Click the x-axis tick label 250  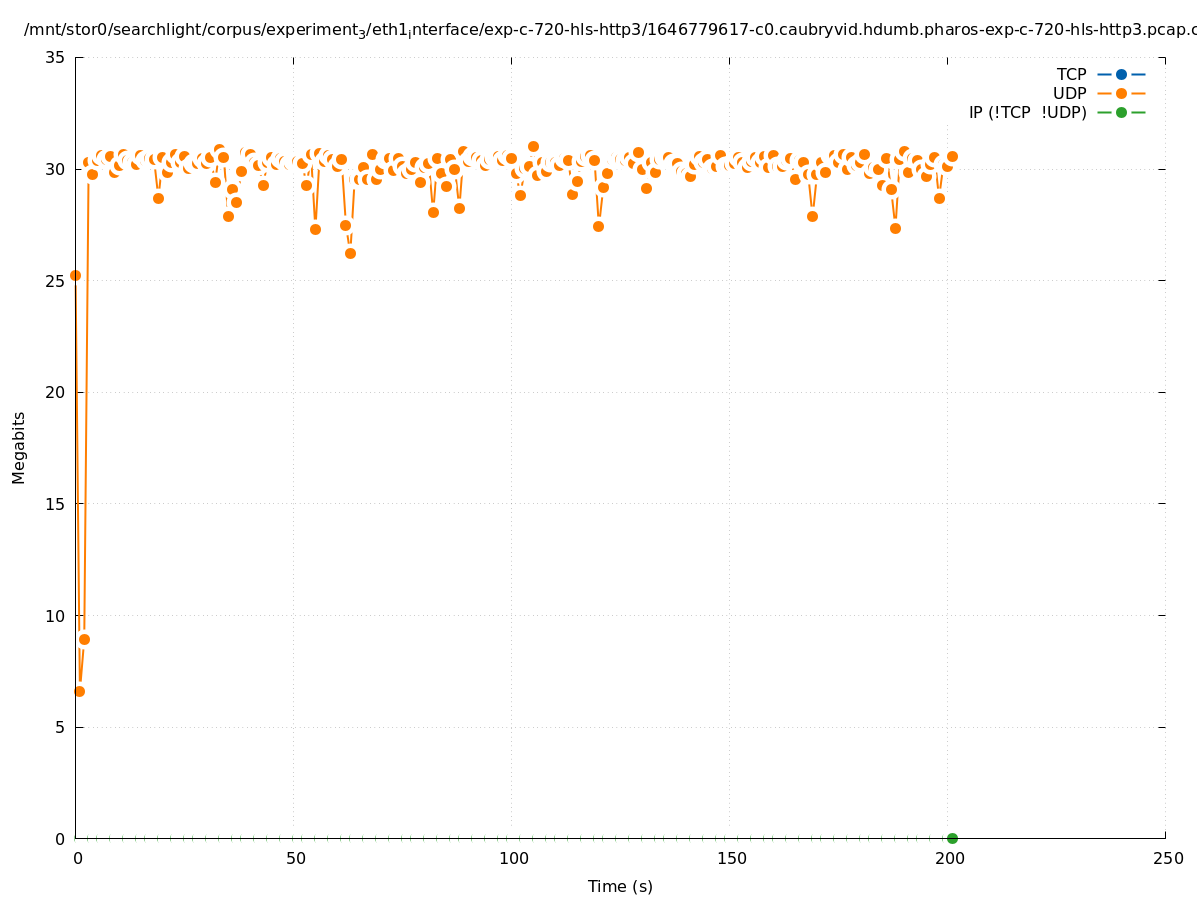click(x=1166, y=858)
